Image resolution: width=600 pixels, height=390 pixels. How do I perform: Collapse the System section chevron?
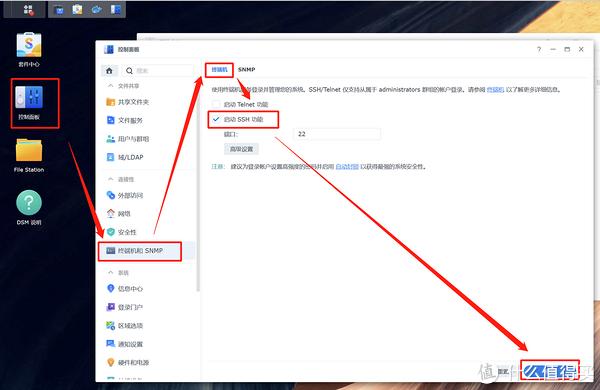tap(111, 273)
